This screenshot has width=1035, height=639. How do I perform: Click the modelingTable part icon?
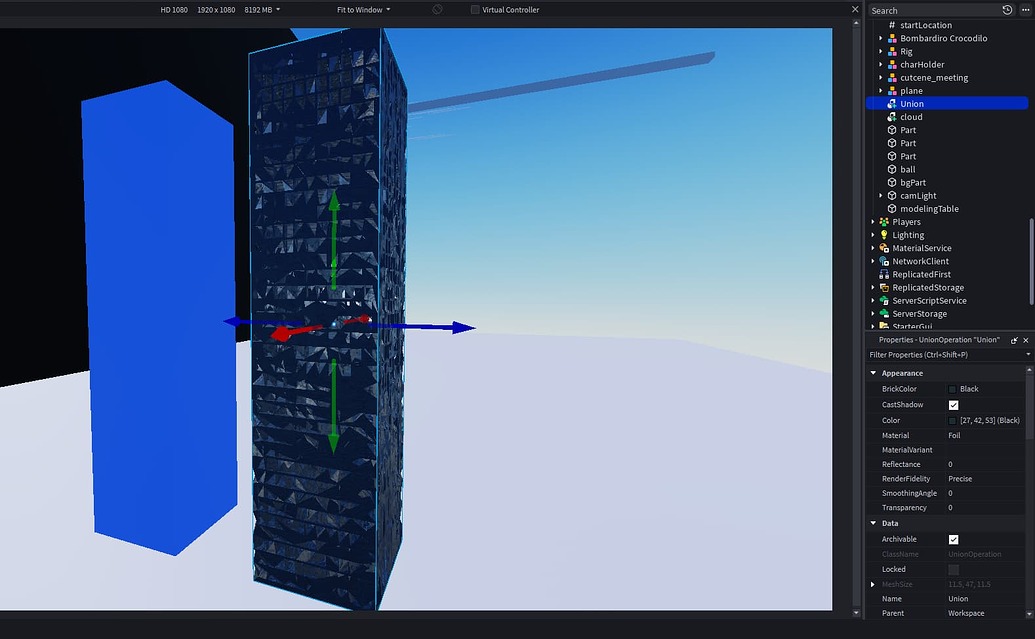(892, 209)
